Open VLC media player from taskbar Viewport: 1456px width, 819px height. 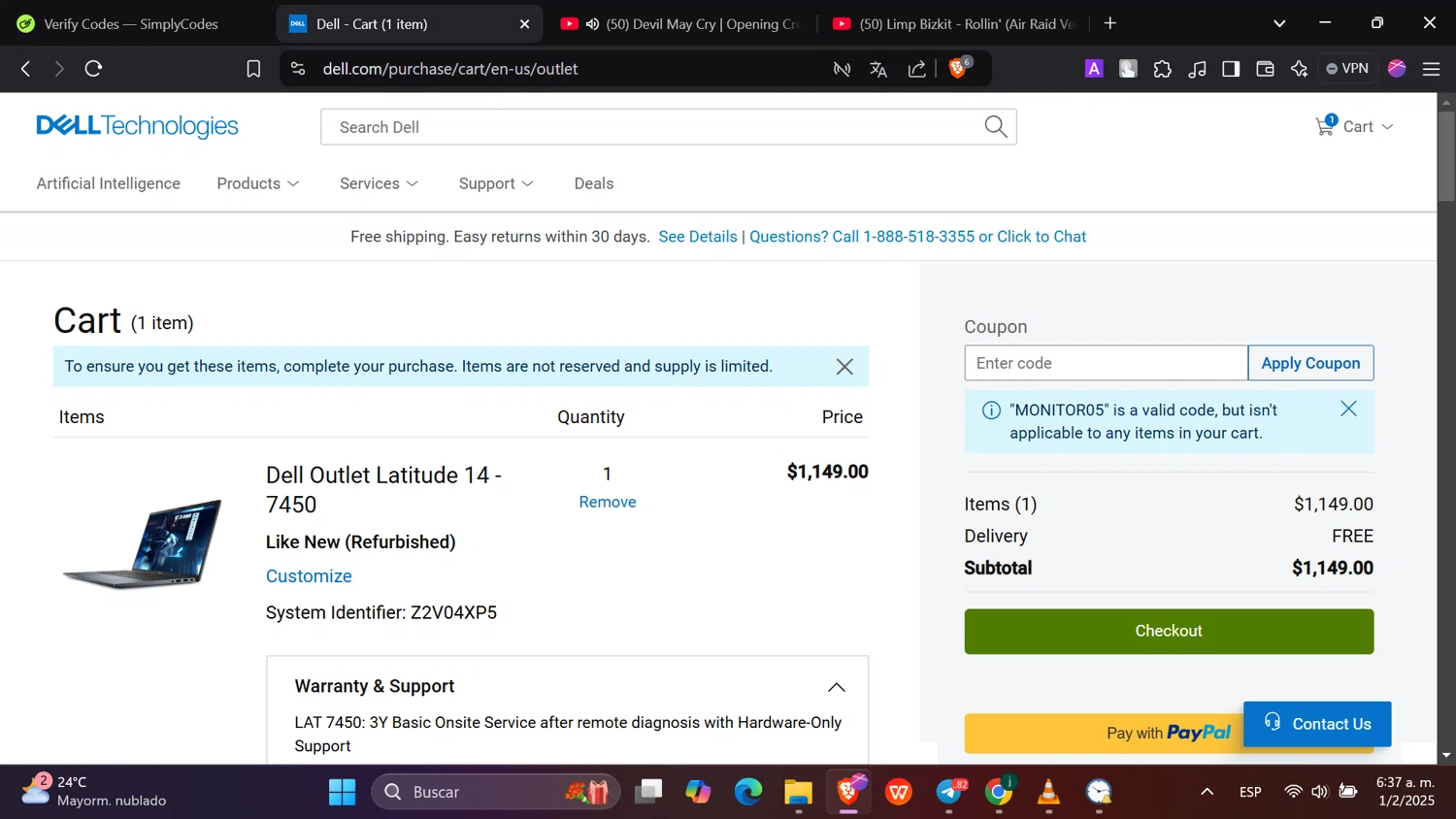click(x=1048, y=792)
